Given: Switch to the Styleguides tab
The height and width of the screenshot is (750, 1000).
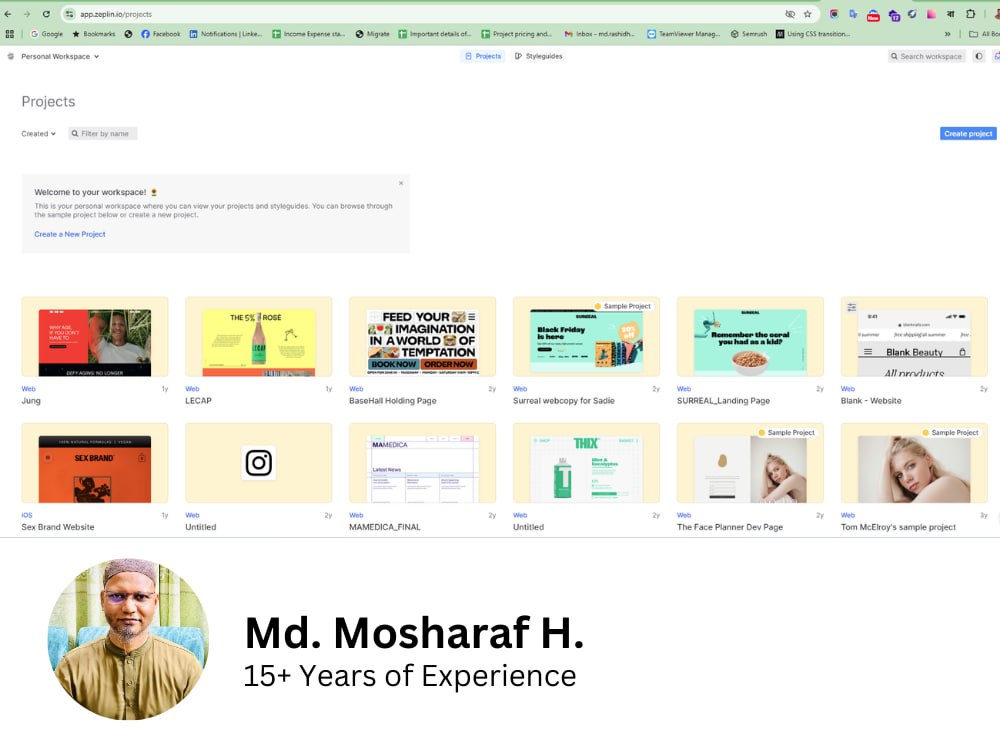Looking at the screenshot, I should (x=539, y=56).
